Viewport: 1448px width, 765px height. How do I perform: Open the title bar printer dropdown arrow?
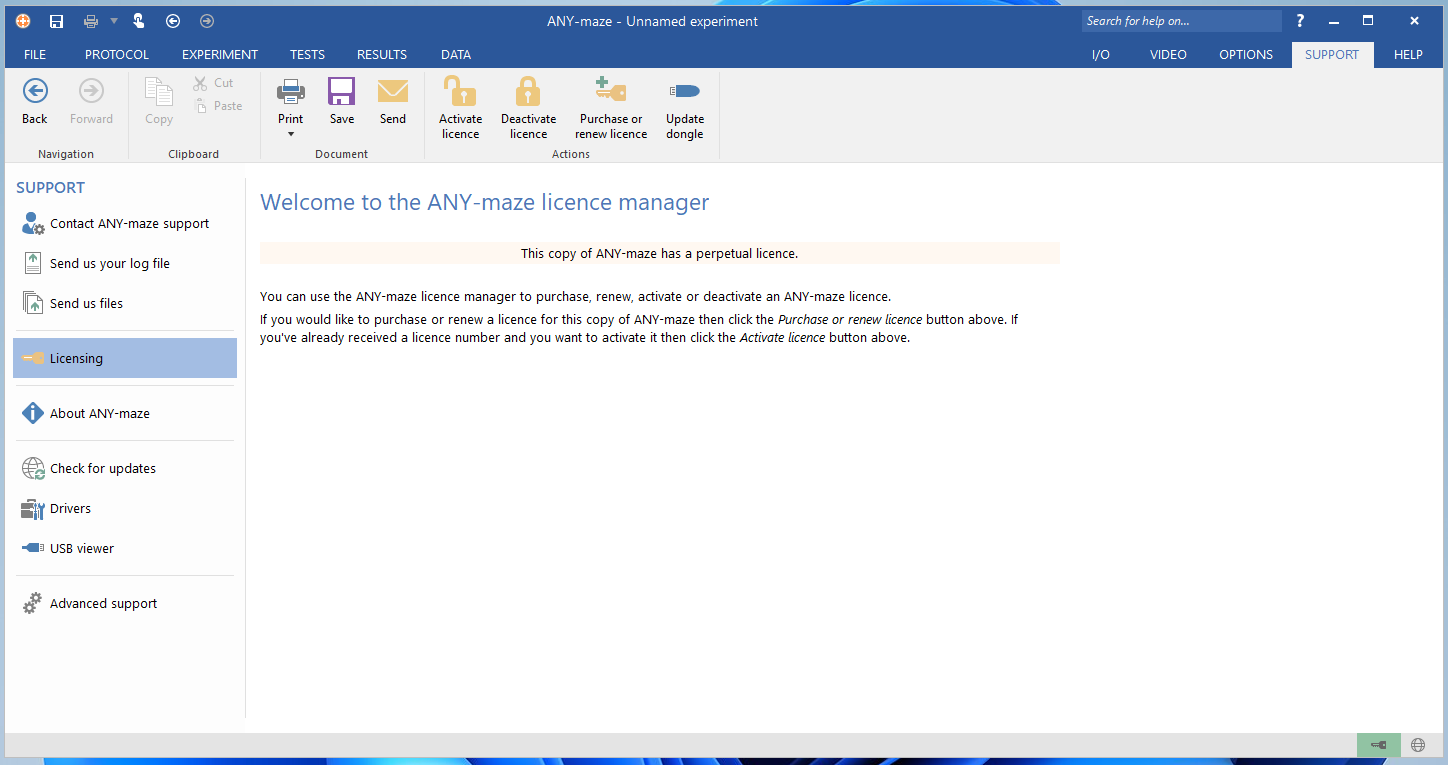tap(114, 21)
